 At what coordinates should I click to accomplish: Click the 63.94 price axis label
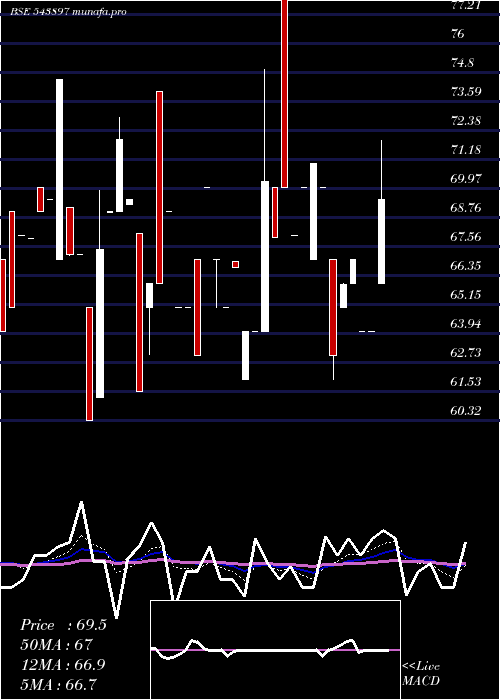(466, 324)
